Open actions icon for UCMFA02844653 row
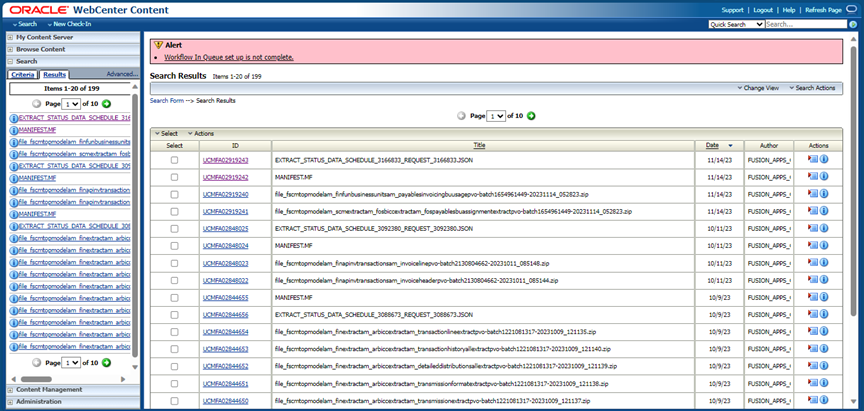The width and height of the screenshot is (864, 411). [813, 349]
